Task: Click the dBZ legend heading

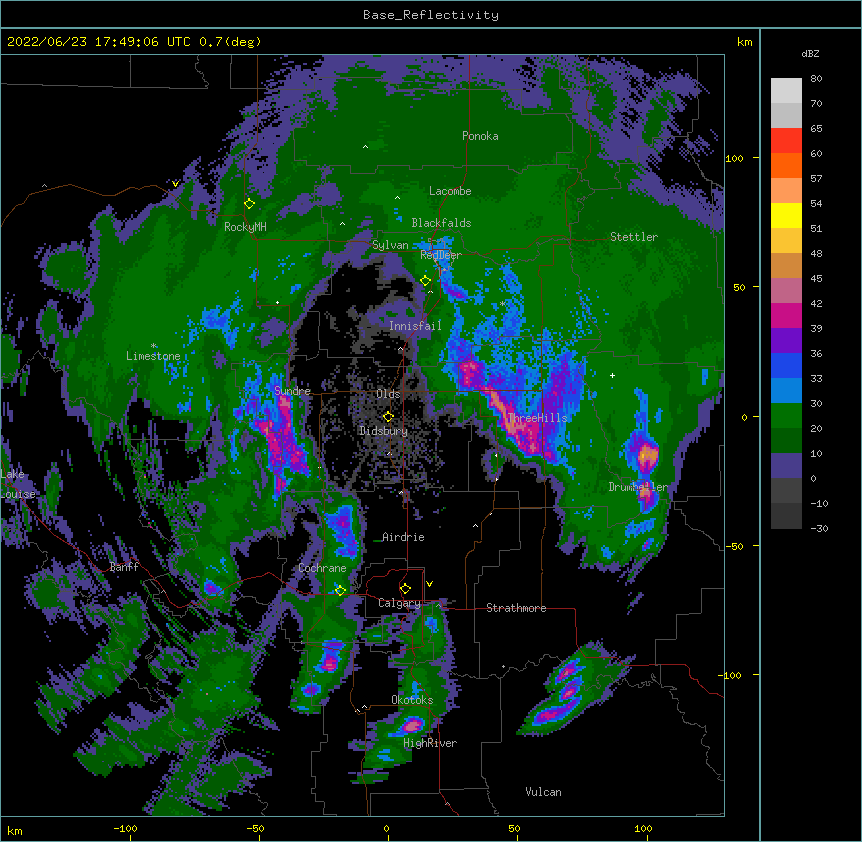Action: click(810, 53)
